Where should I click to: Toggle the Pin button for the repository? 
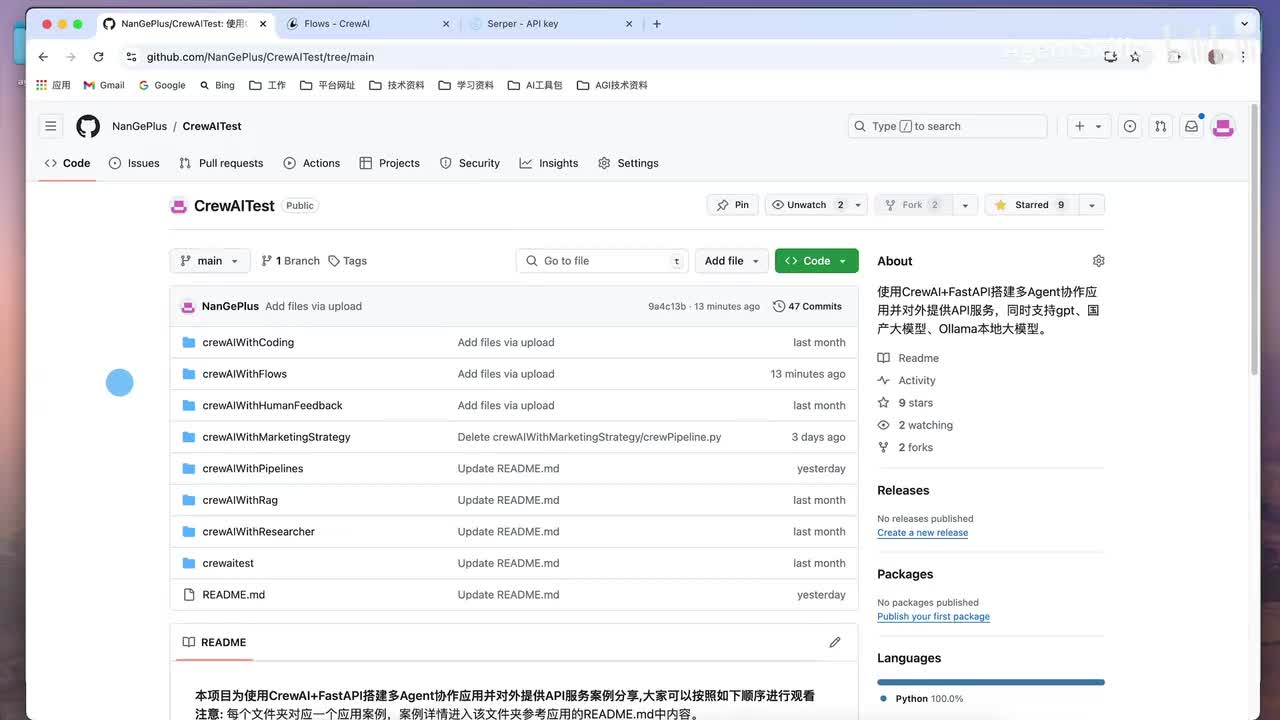click(733, 205)
